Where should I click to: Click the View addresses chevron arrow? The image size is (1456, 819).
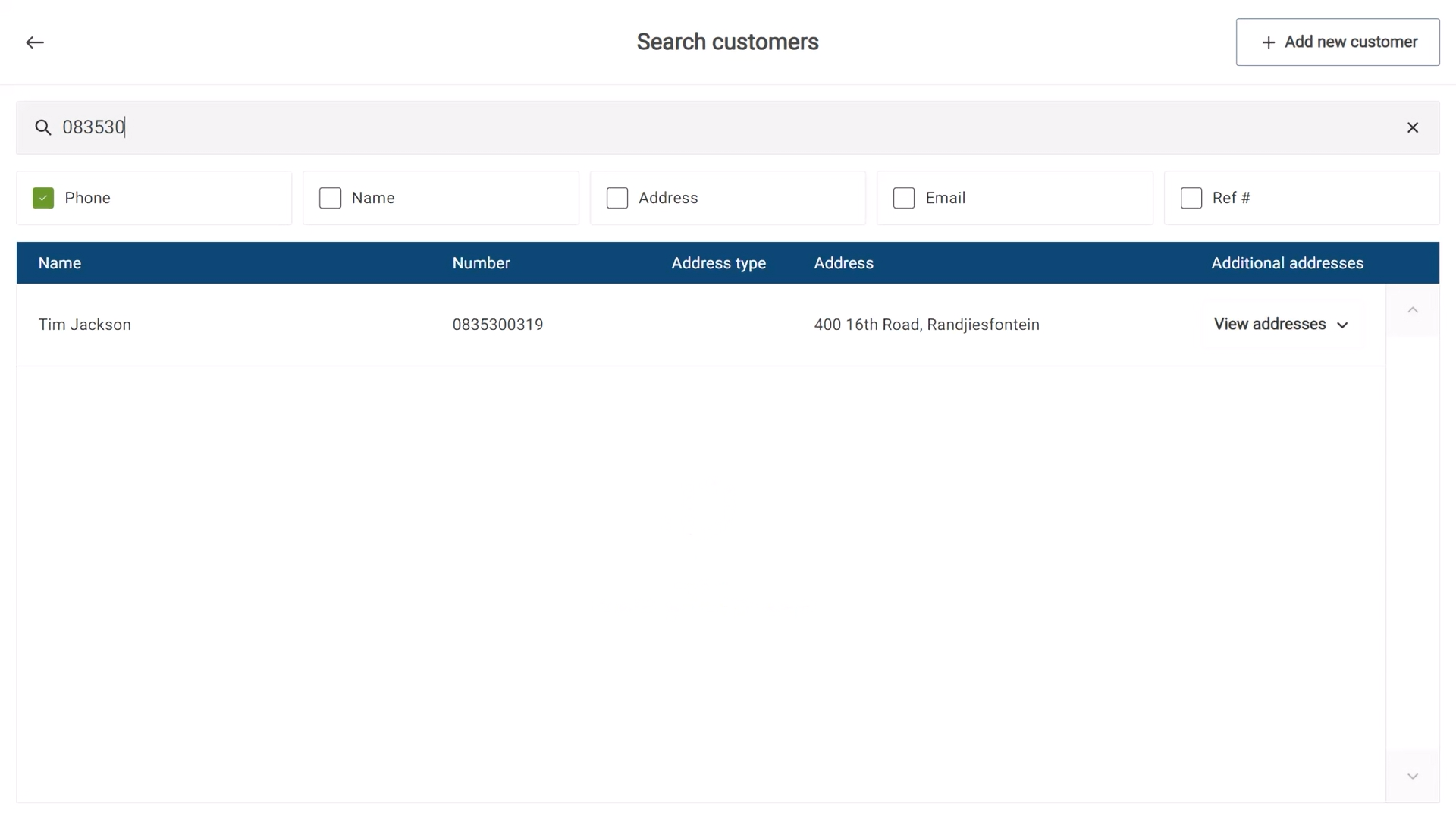[1342, 325]
